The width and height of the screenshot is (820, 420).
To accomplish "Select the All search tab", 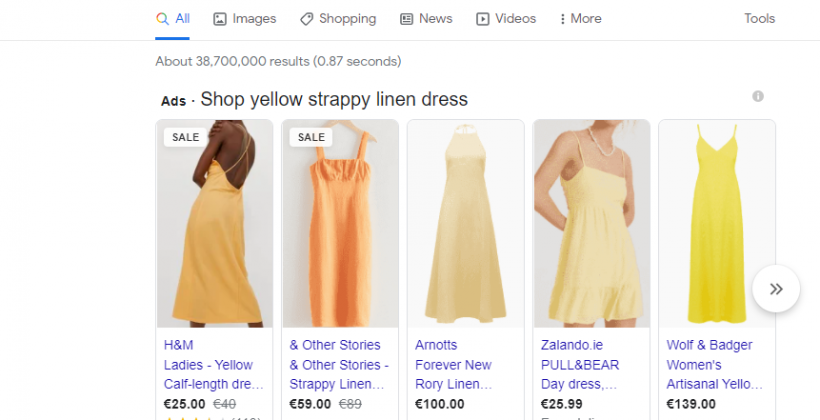I will [173, 19].
